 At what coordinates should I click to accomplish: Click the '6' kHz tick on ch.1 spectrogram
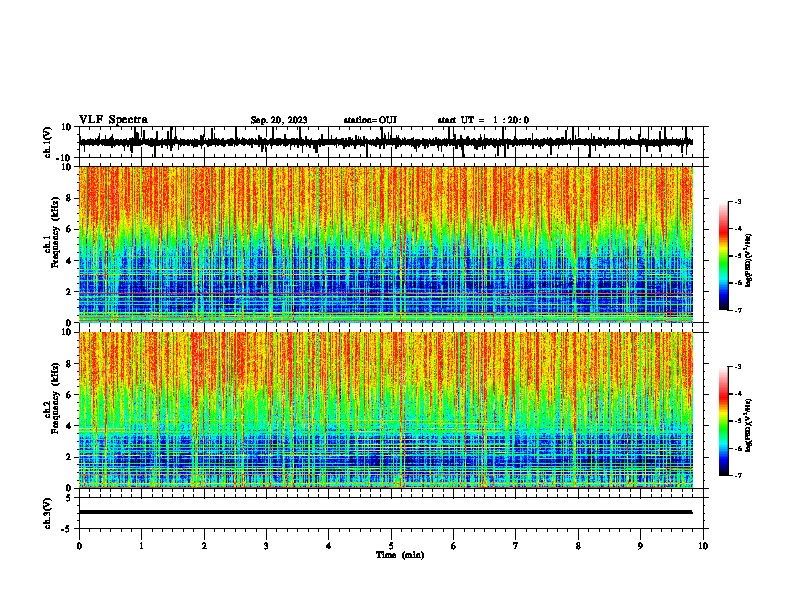69,229
